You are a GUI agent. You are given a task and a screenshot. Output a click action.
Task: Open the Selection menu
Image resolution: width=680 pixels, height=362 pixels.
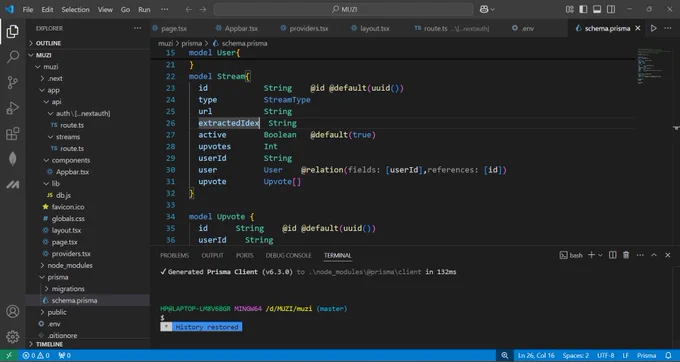(x=75, y=9)
